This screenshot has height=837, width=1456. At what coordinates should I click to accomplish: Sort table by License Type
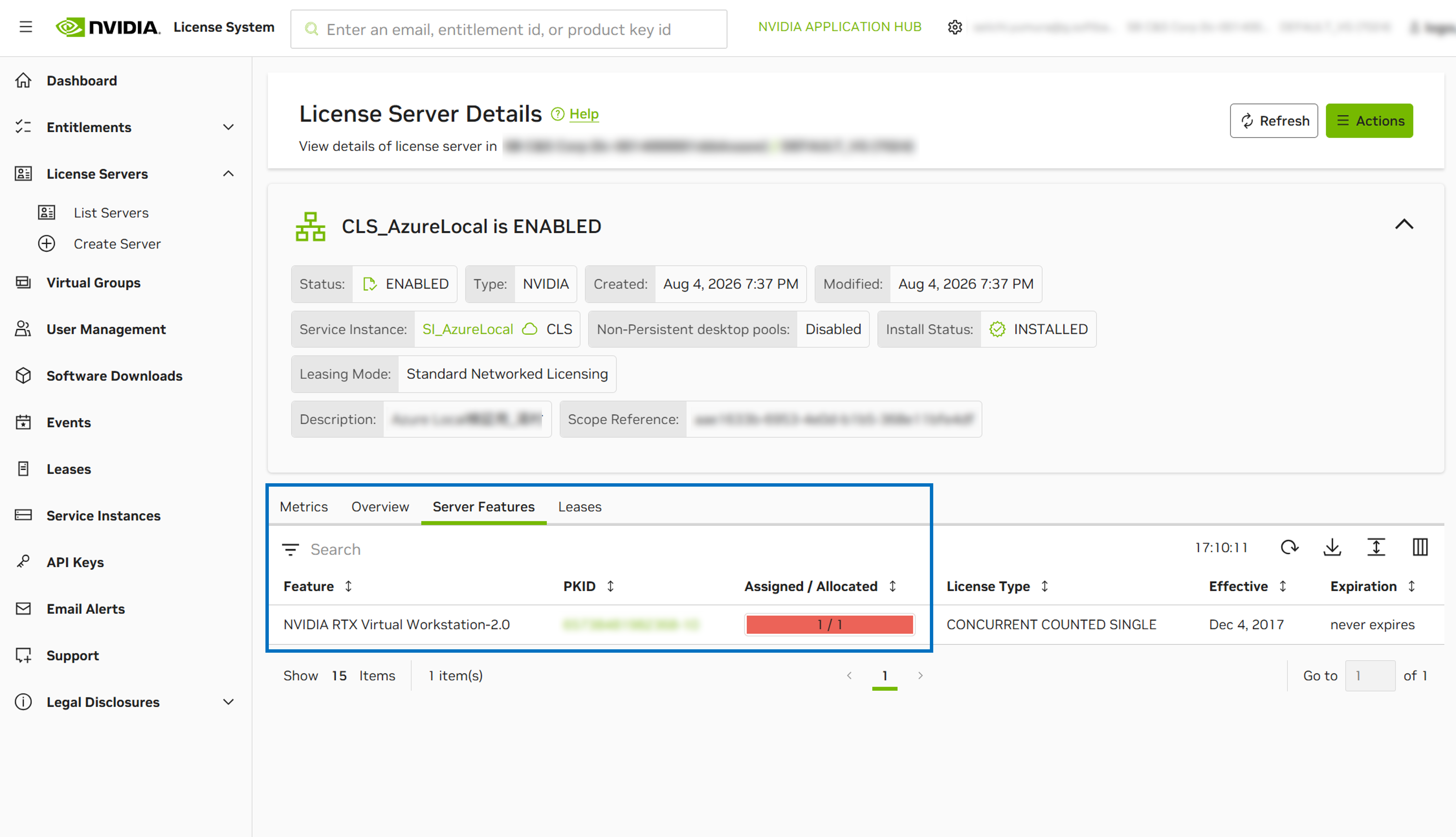click(x=1044, y=586)
